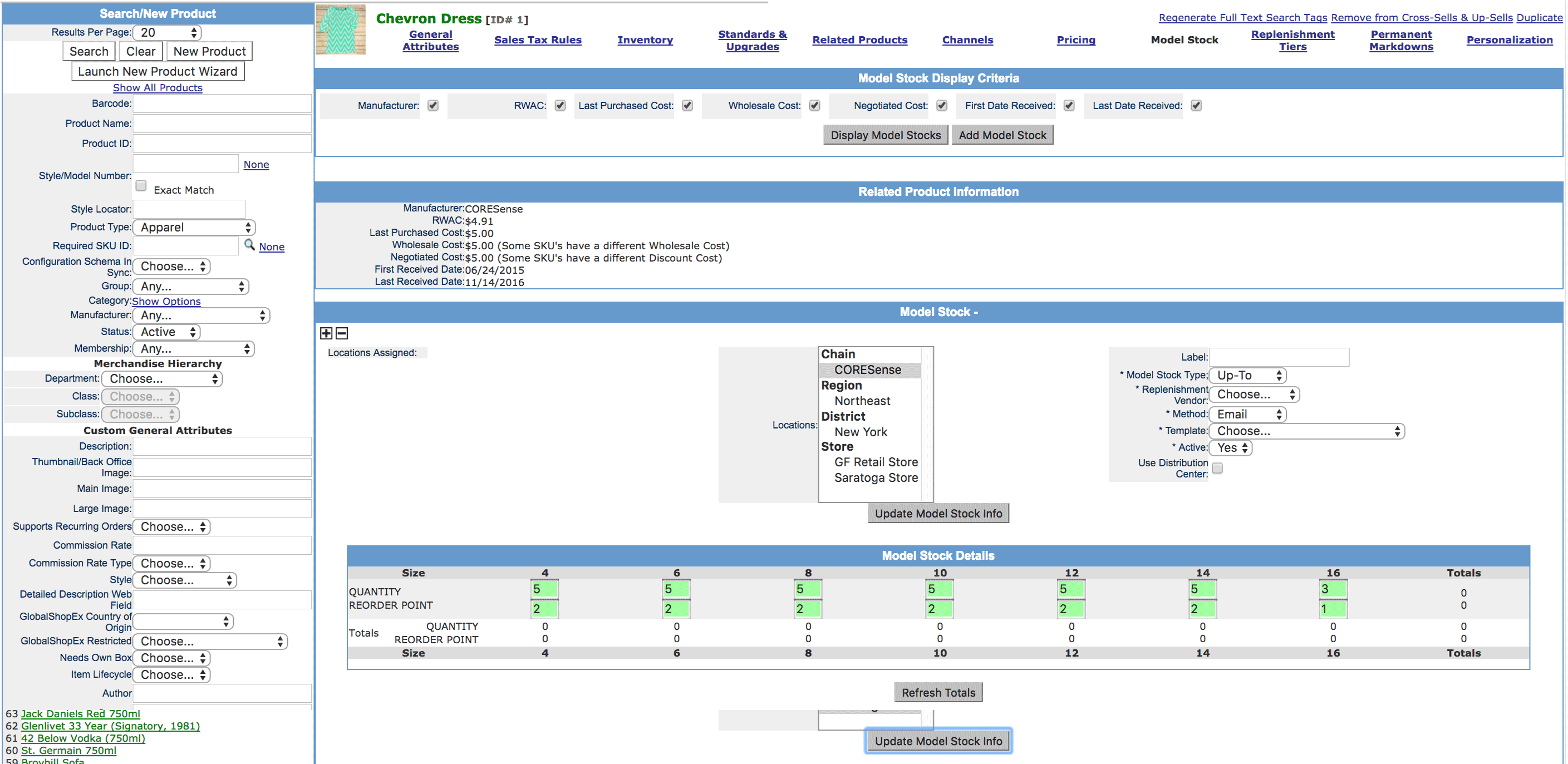Click Regenerate Full Text Search Tags link
Image resolution: width=1568 pixels, height=764 pixels.
[x=1242, y=18]
